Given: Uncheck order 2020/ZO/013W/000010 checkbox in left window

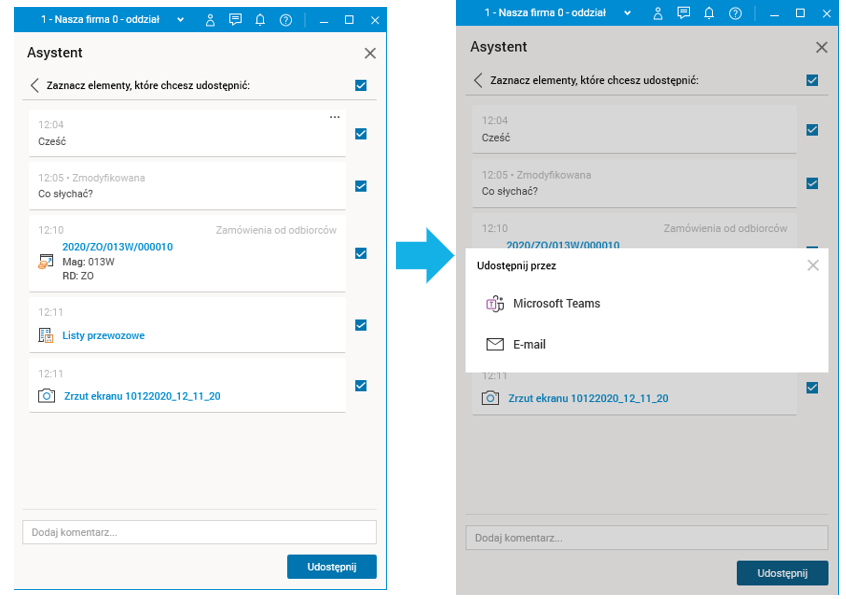Looking at the screenshot, I should click(x=361, y=254).
